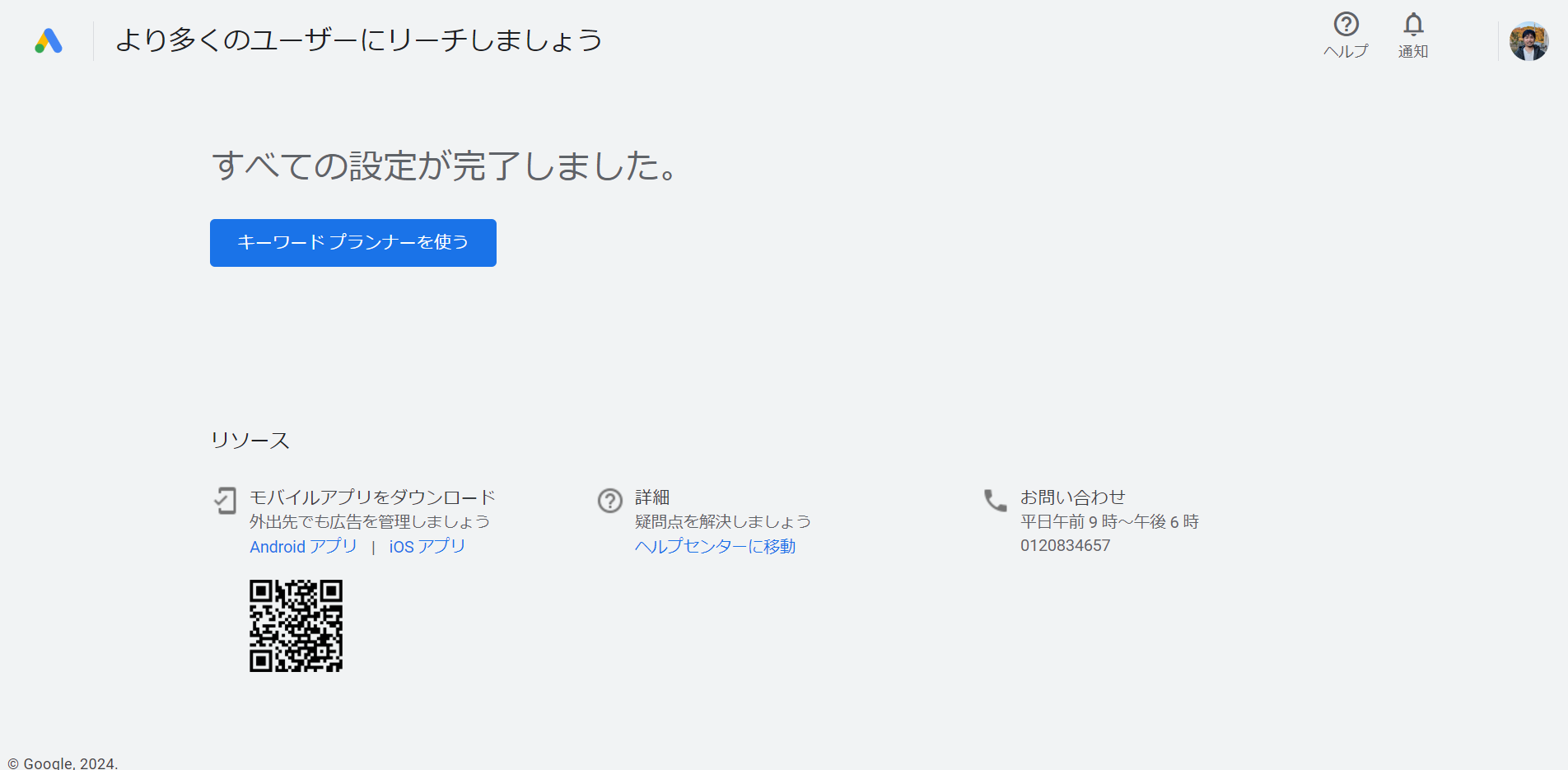This screenshot has height=770, width=1568.
Task: Open the account profile avatar
Action: point(1528,41)
